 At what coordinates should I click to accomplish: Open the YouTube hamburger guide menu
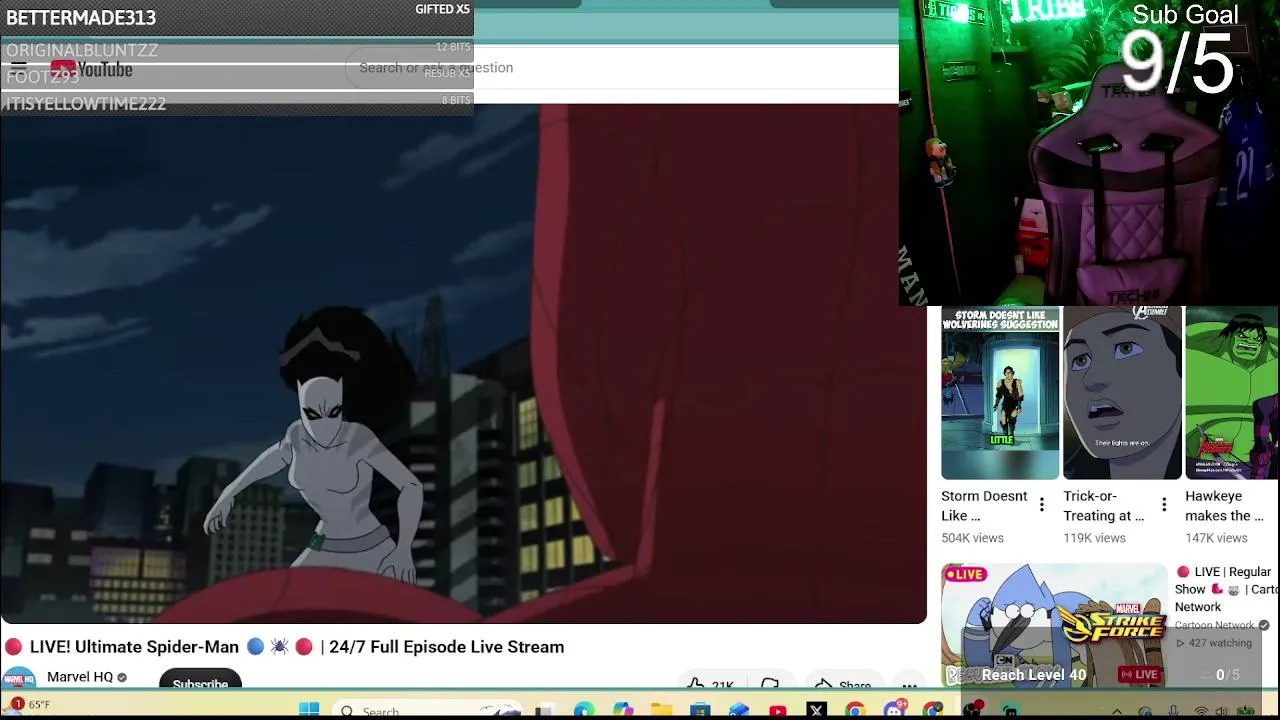pos(18,68)
